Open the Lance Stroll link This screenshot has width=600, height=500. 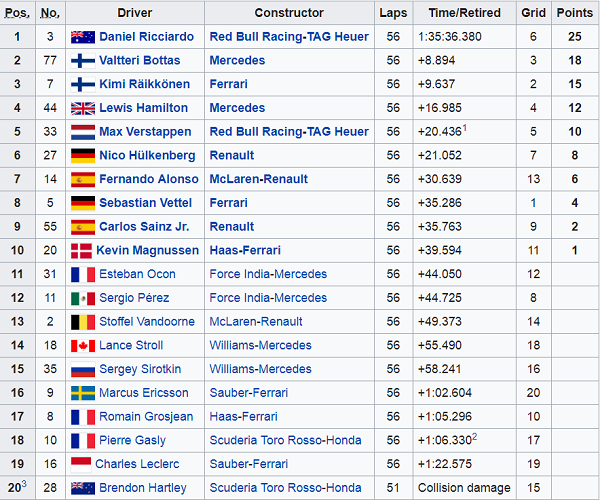[131, 345]
